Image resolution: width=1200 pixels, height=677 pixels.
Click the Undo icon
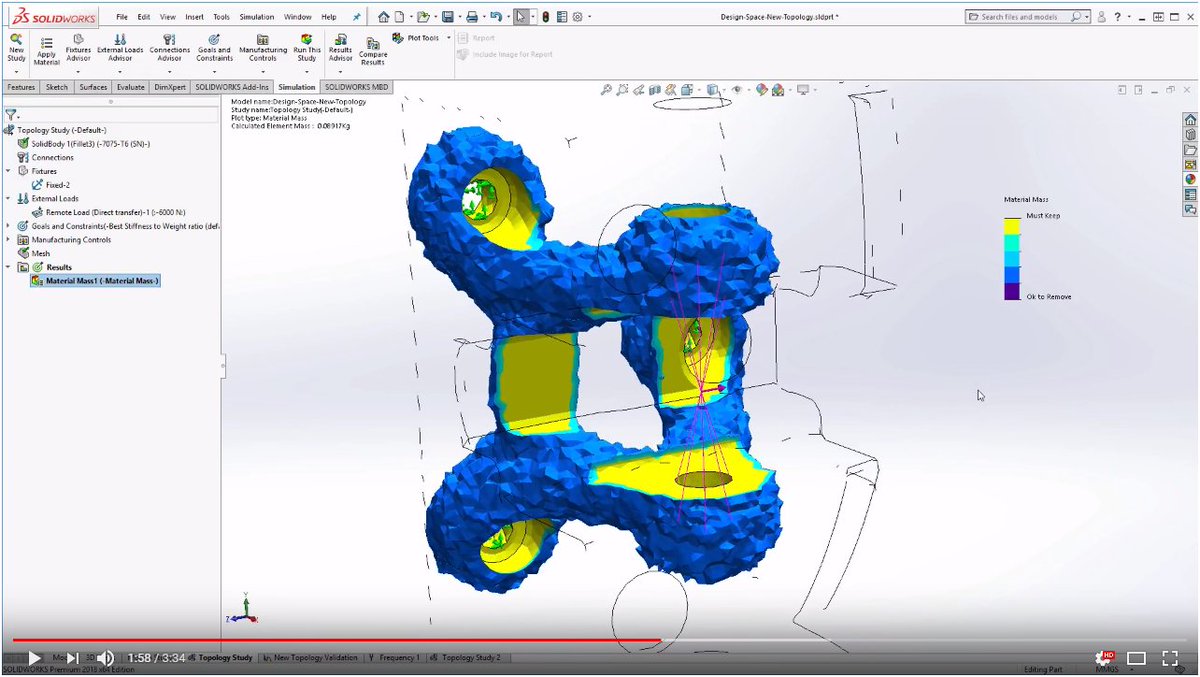pyautogui.click(x=495, y=16)
